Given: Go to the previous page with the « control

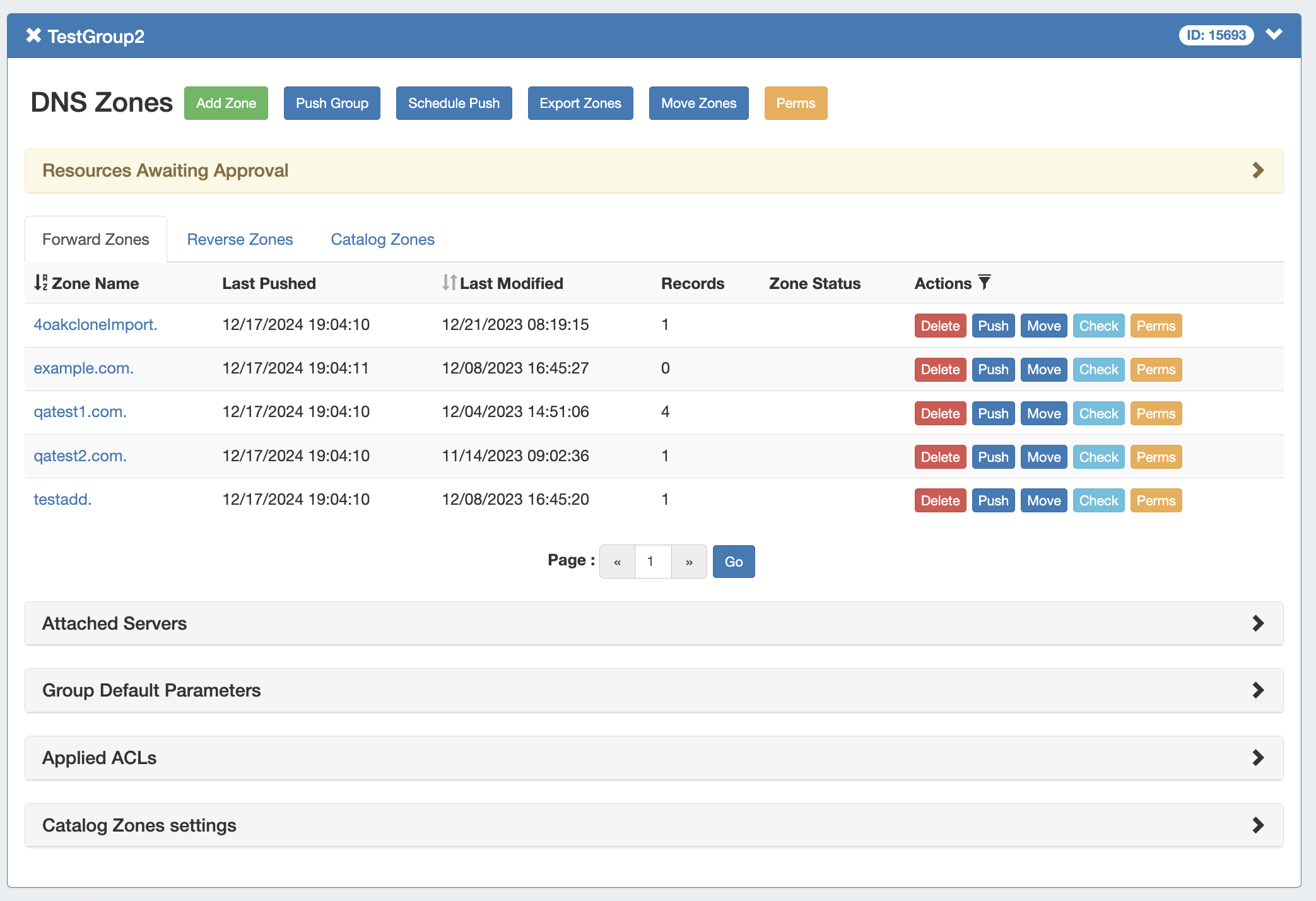Looking at the screenshot, I should point(616,561).
